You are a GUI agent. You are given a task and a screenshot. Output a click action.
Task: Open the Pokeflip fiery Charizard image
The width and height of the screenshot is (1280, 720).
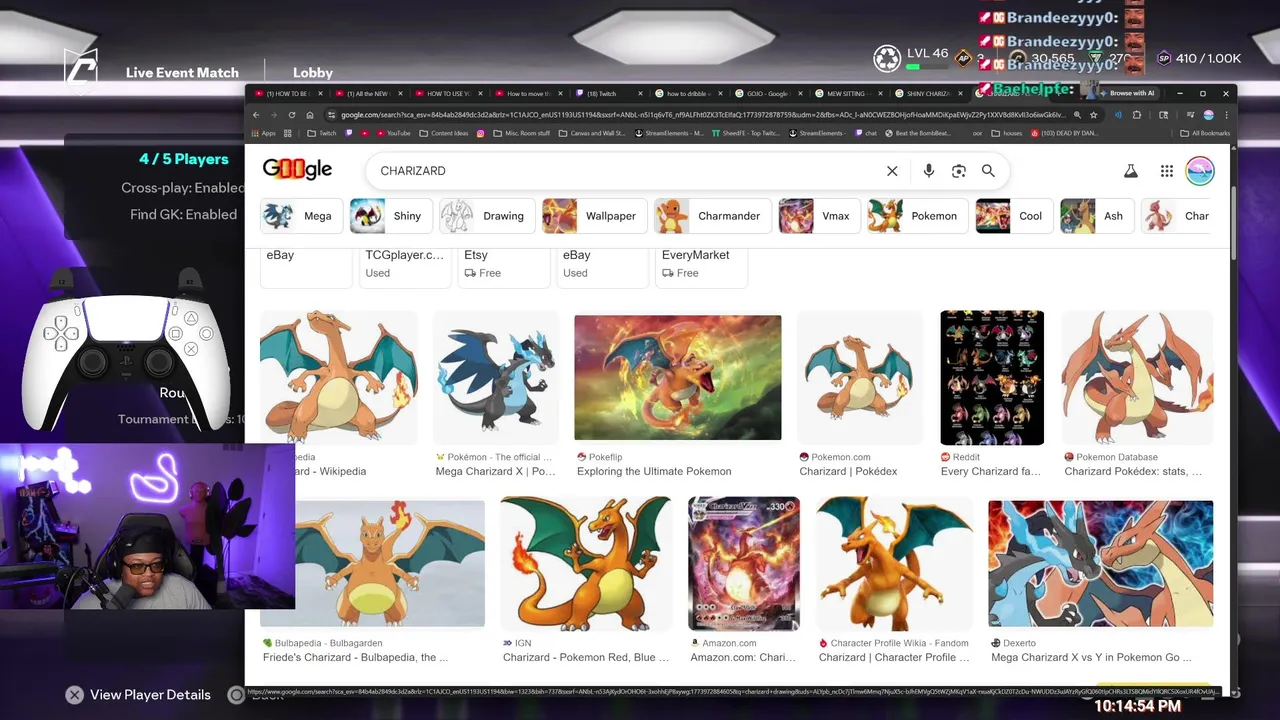[x=678, y=377]
